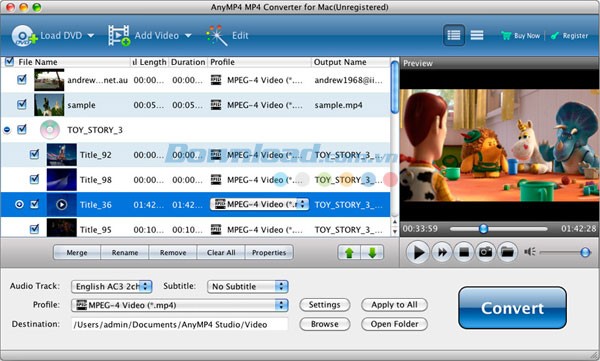
Task: Click the file list scroll-down arrow
Action: point(395,232)
